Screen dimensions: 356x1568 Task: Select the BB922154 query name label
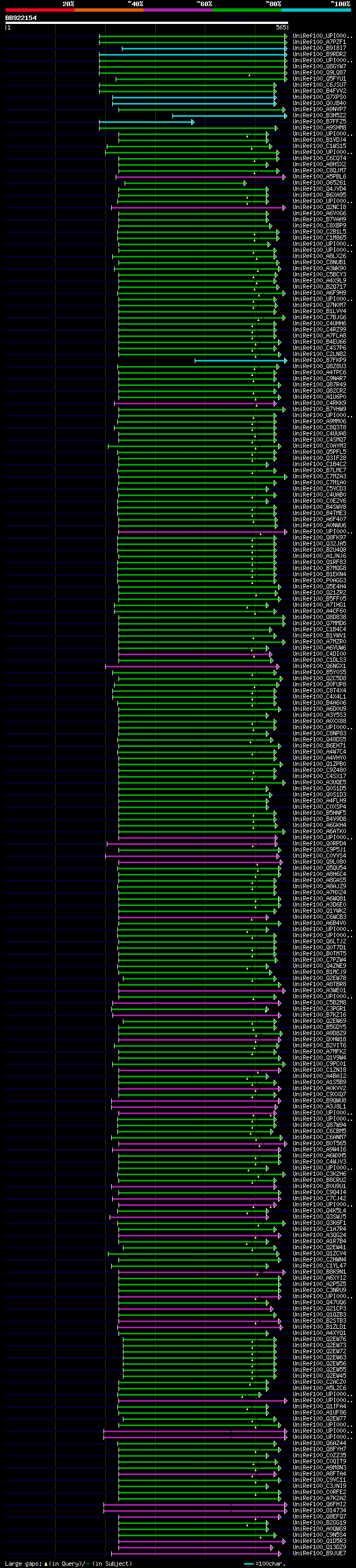click(21, 18)
